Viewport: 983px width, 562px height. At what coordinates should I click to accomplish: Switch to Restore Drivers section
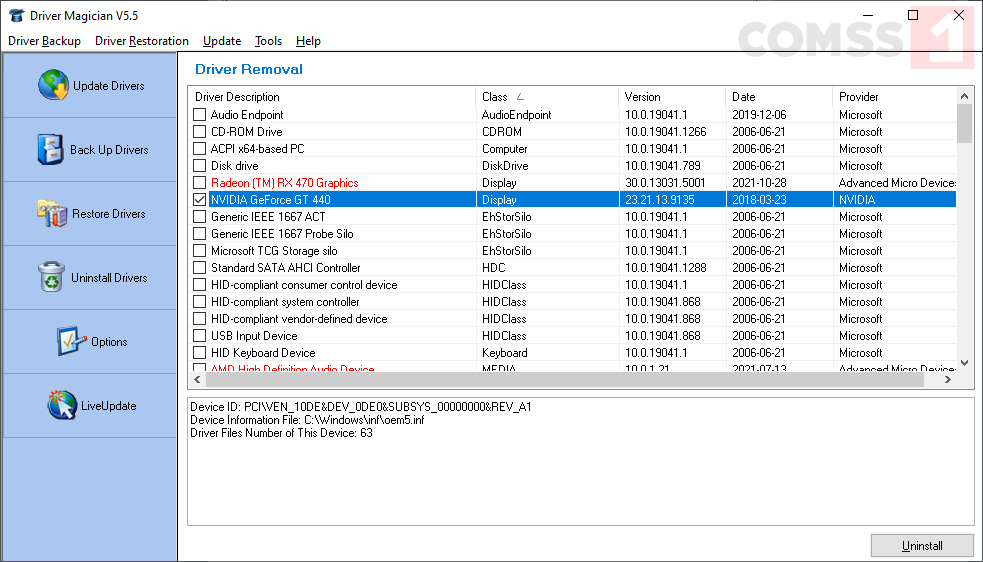pyautogui.click(x=90, y=214)
